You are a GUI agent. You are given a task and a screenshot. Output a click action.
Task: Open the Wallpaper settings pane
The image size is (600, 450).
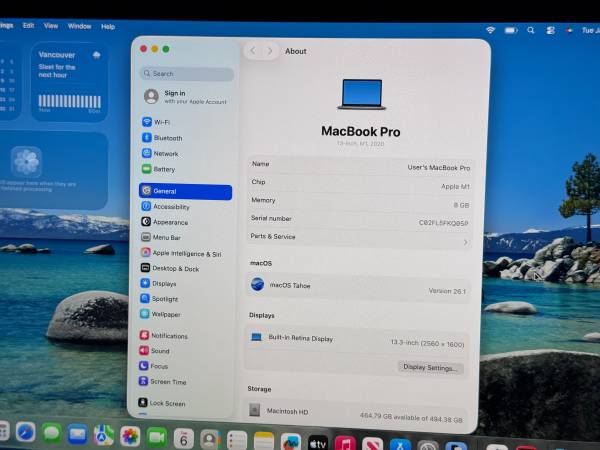(x=165, y=314)
